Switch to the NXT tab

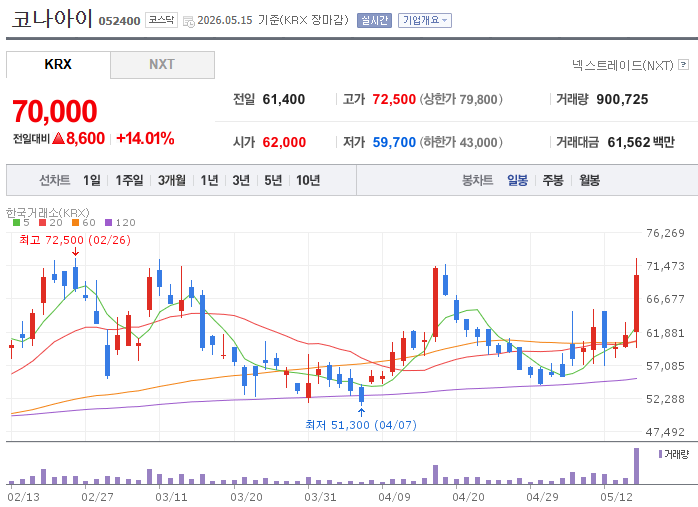click(x=162, y=65)
